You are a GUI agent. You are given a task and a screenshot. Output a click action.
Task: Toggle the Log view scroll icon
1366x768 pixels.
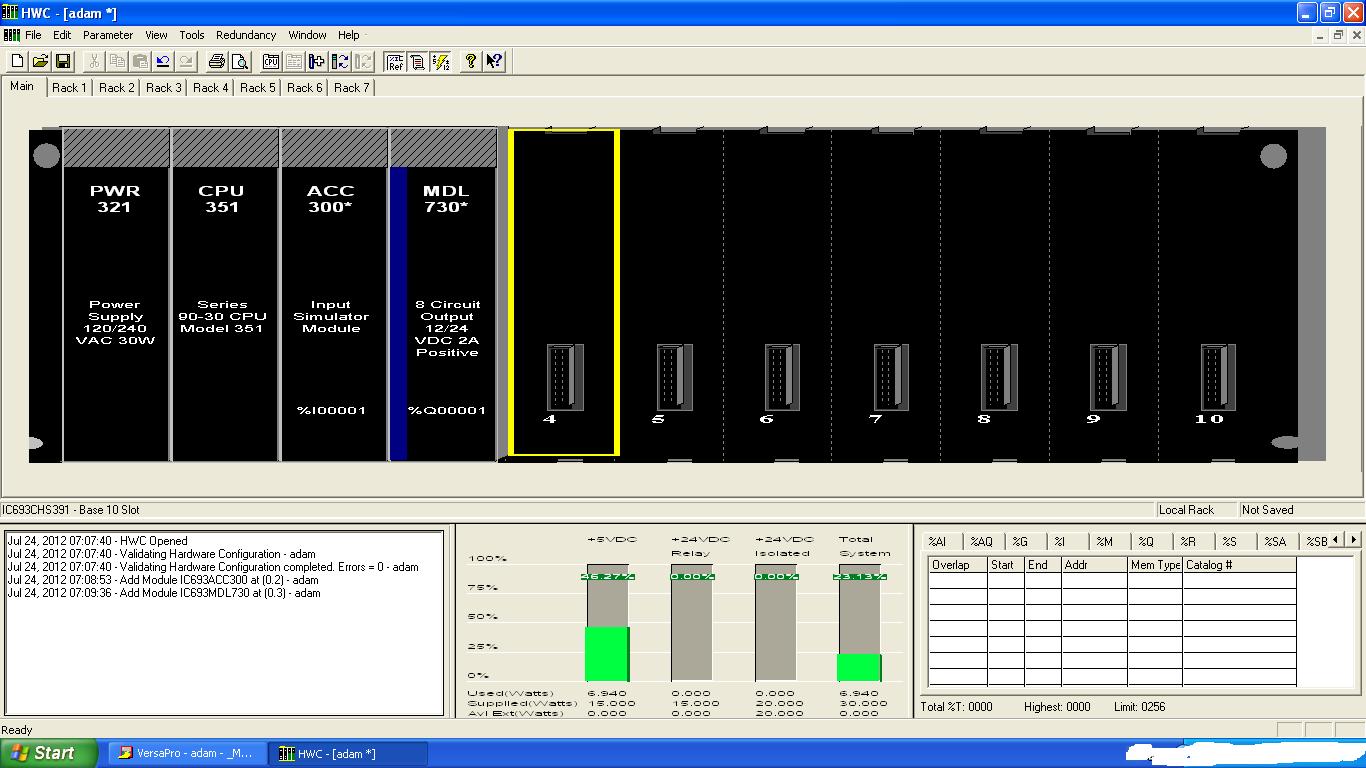pos(417,62)
